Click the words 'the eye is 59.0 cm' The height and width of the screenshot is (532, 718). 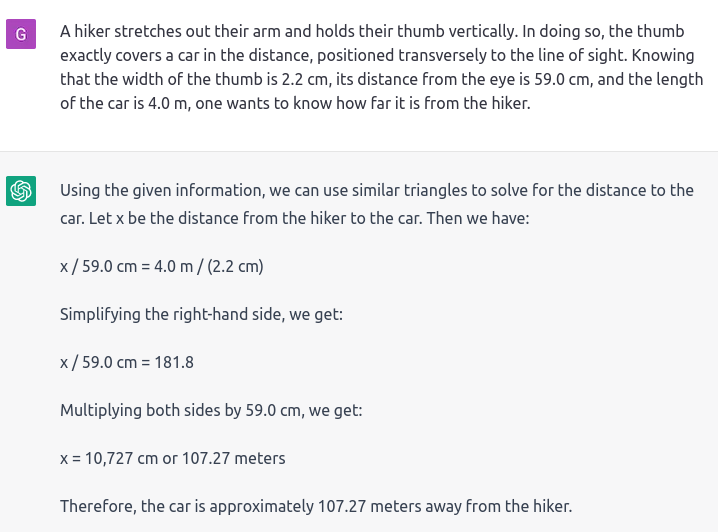[526, 79]
